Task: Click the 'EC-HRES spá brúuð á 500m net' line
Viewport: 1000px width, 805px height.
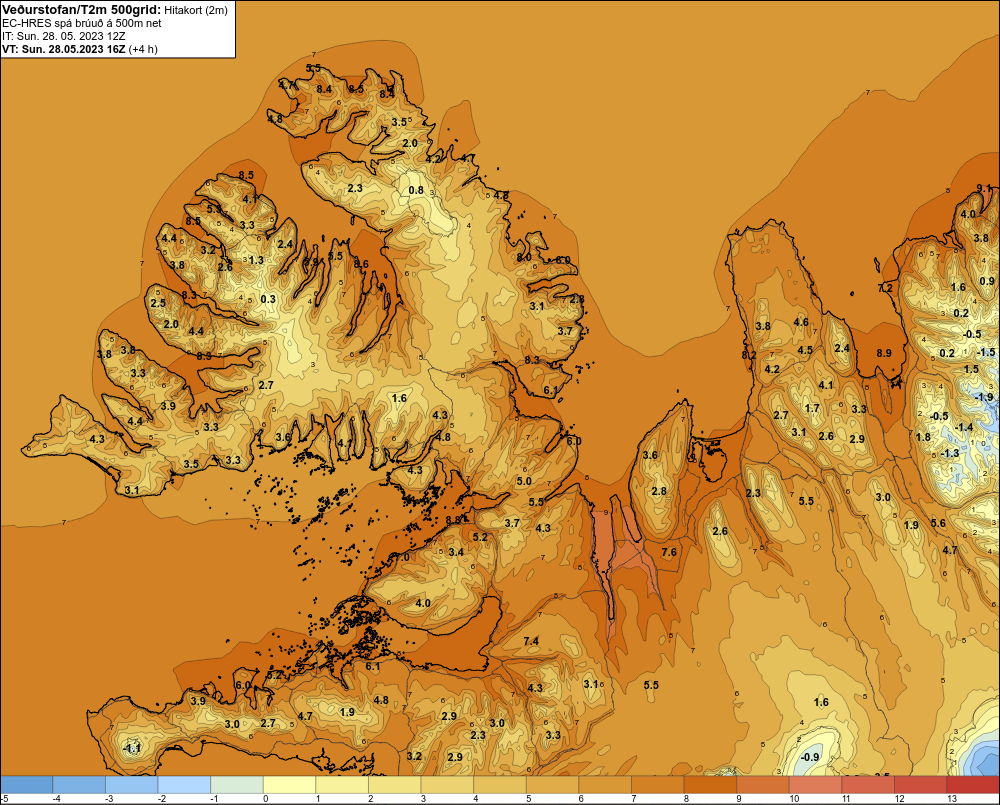Action: [82, 23]
